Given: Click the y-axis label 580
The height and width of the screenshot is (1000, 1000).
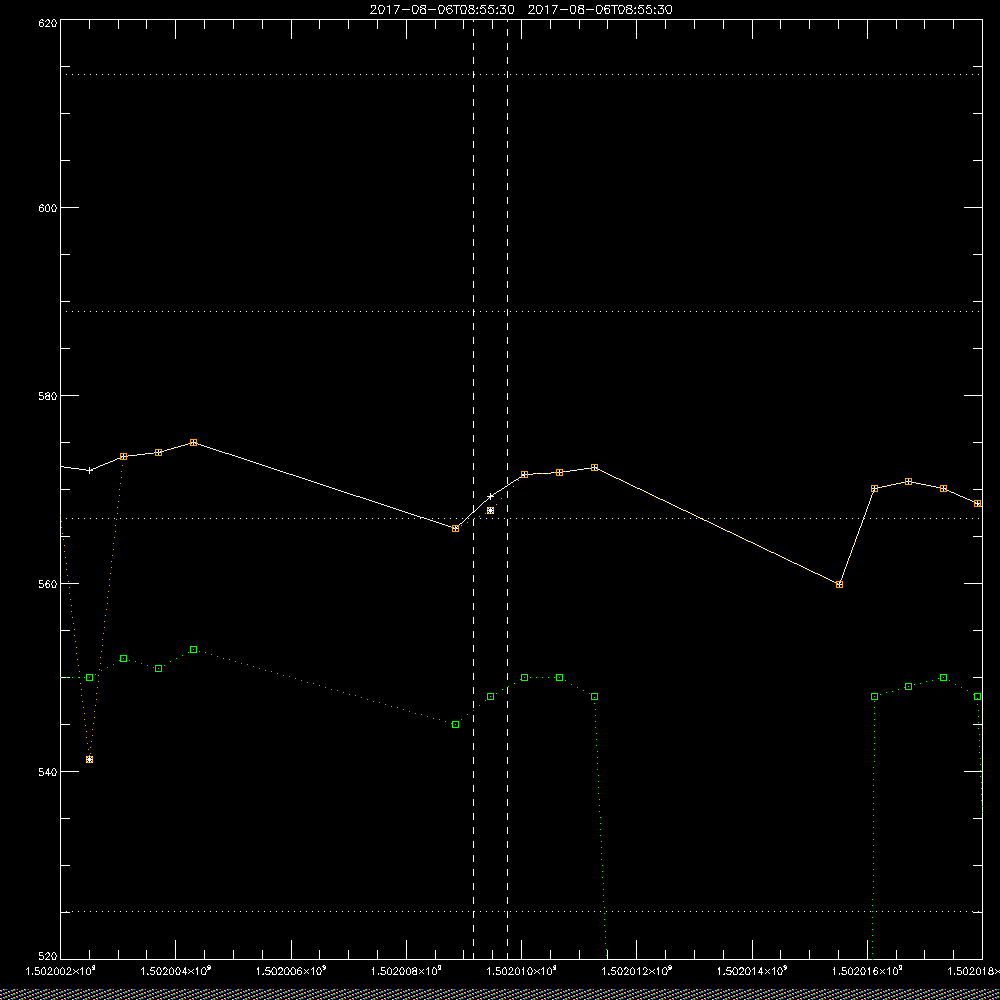Looking at the screenshot, I should tap(48, 396).
